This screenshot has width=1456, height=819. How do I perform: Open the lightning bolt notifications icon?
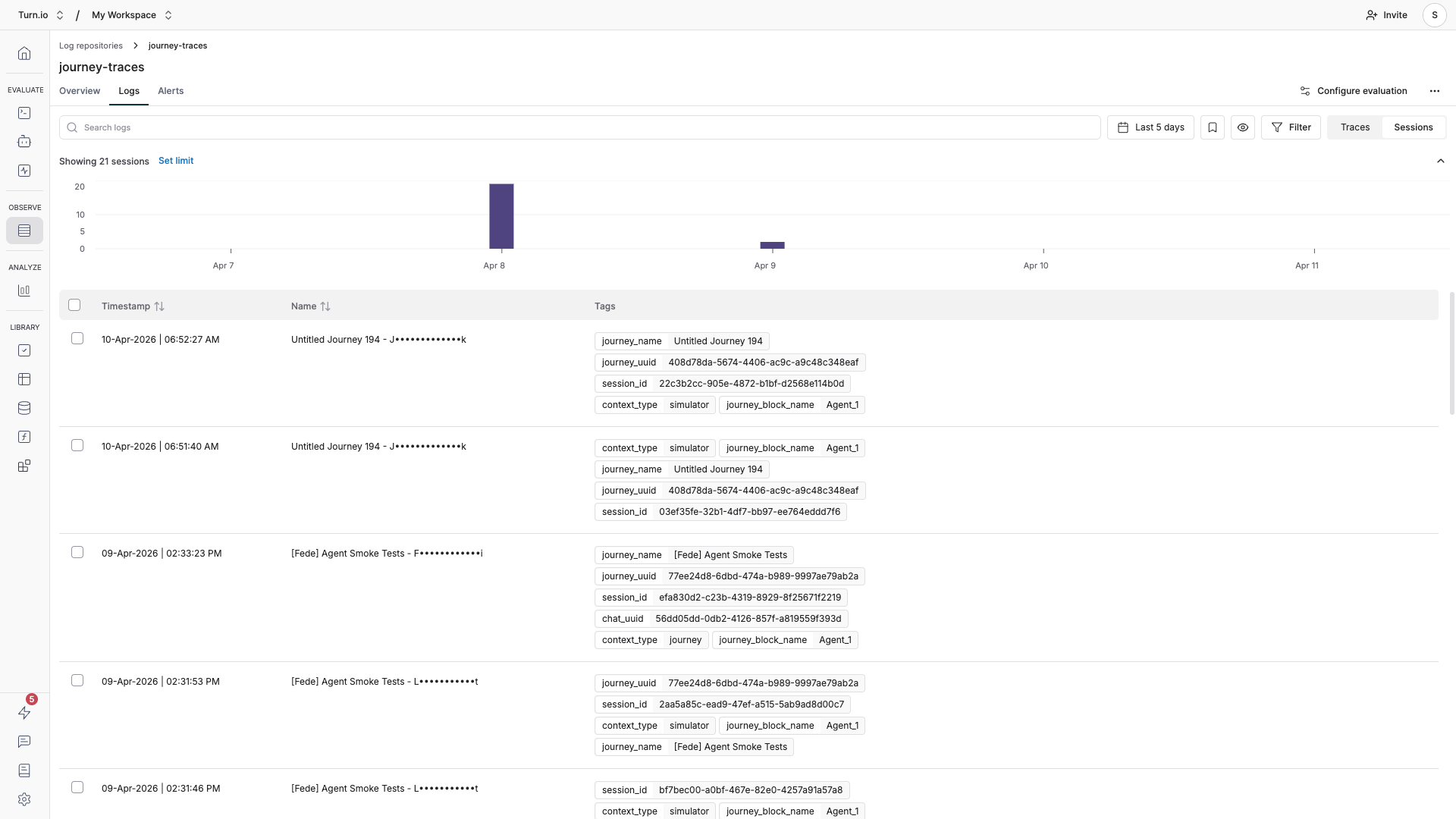pyautogui.click(x=24, y=713)
